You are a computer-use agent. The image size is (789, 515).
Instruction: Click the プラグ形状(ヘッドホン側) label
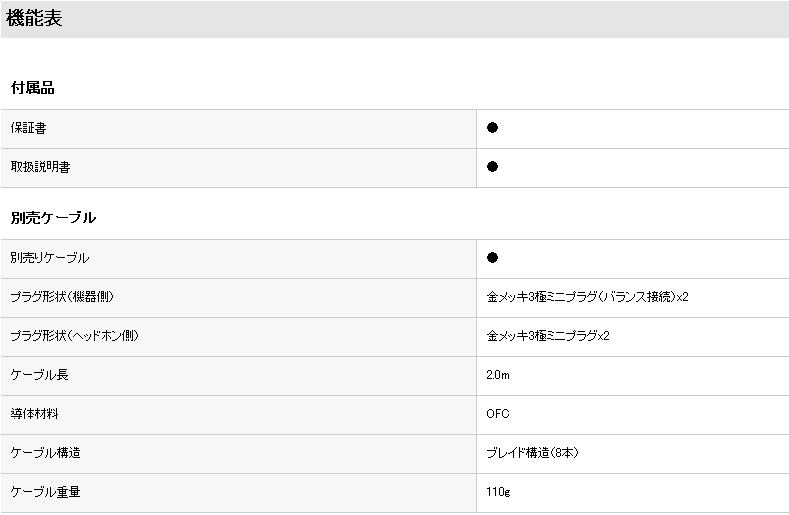point(75,336)
